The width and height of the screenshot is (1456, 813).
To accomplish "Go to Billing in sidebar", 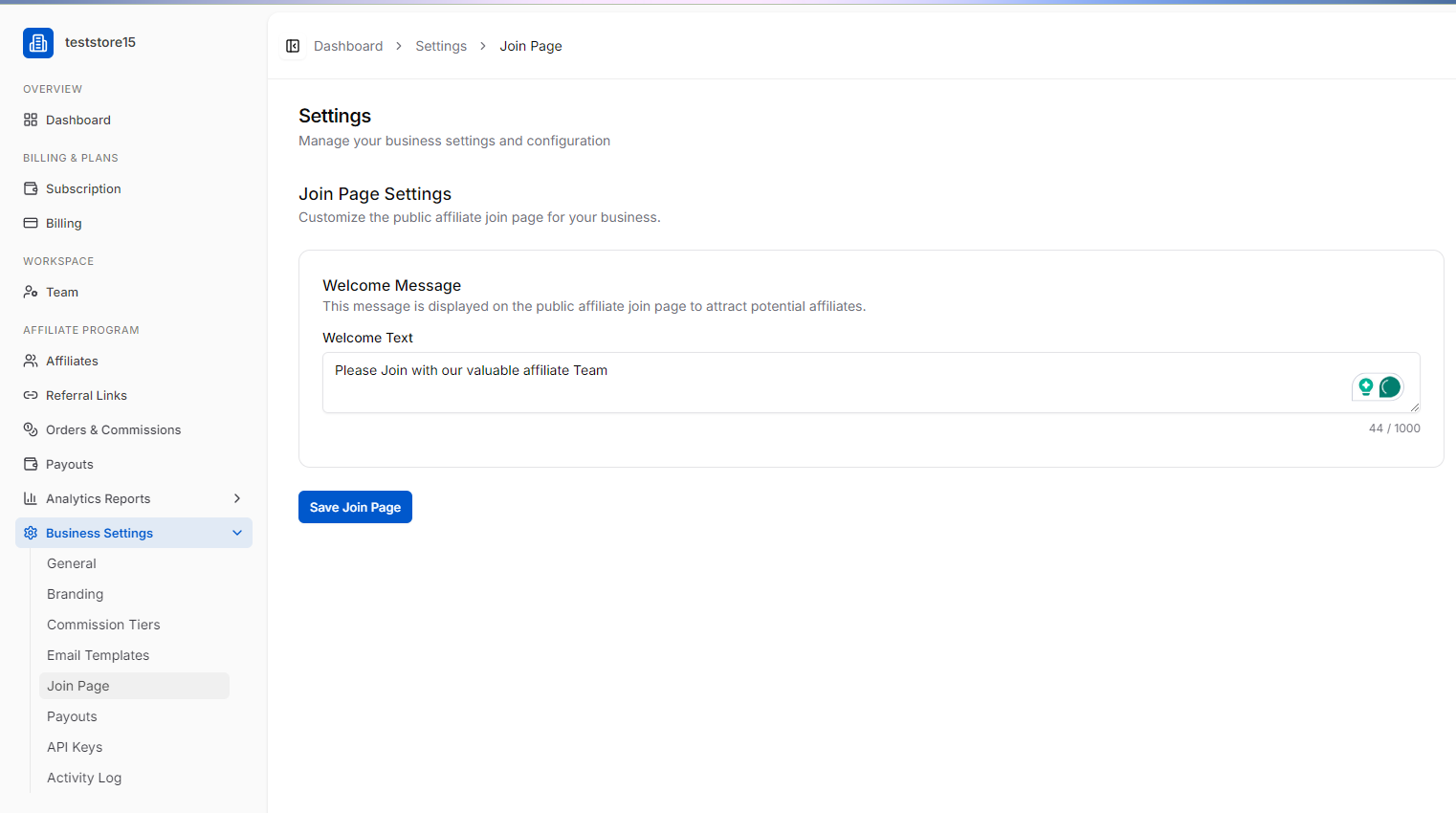I will [134, 223].
